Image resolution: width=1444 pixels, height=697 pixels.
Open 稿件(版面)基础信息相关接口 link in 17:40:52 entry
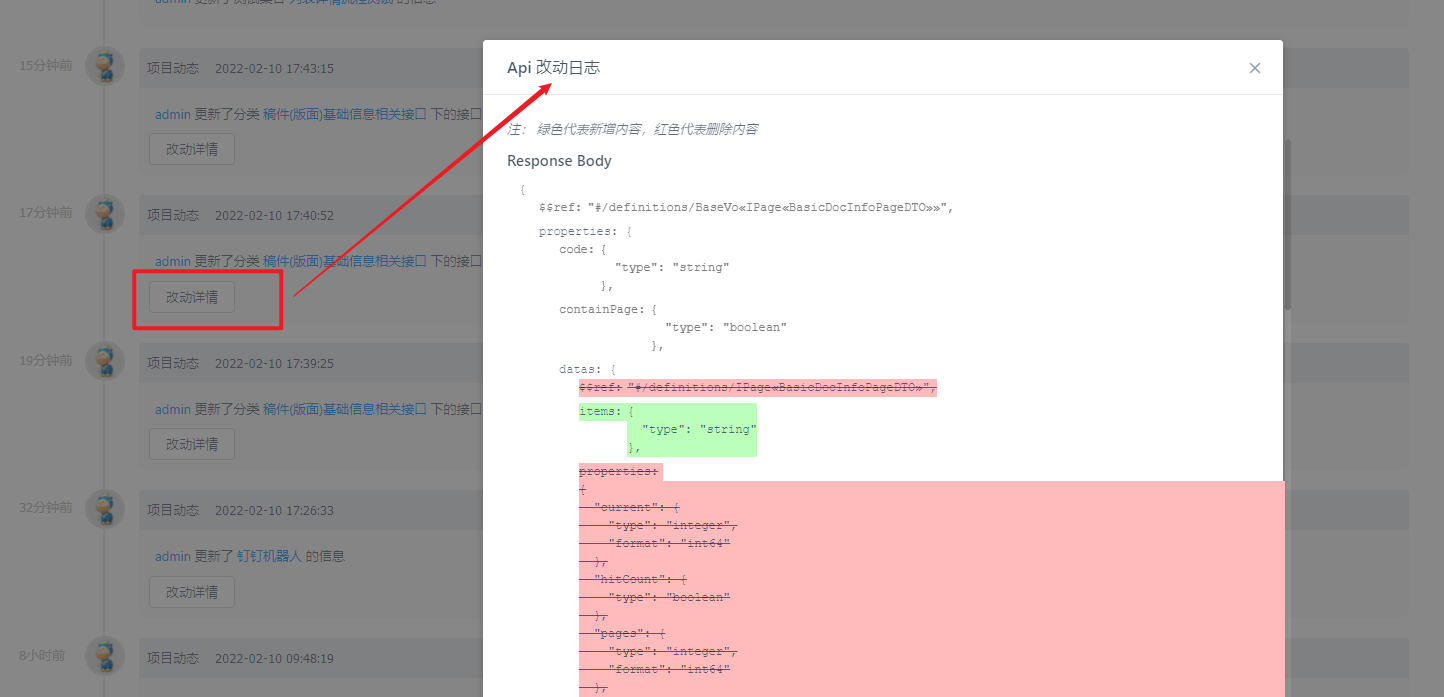click(345, 261)
